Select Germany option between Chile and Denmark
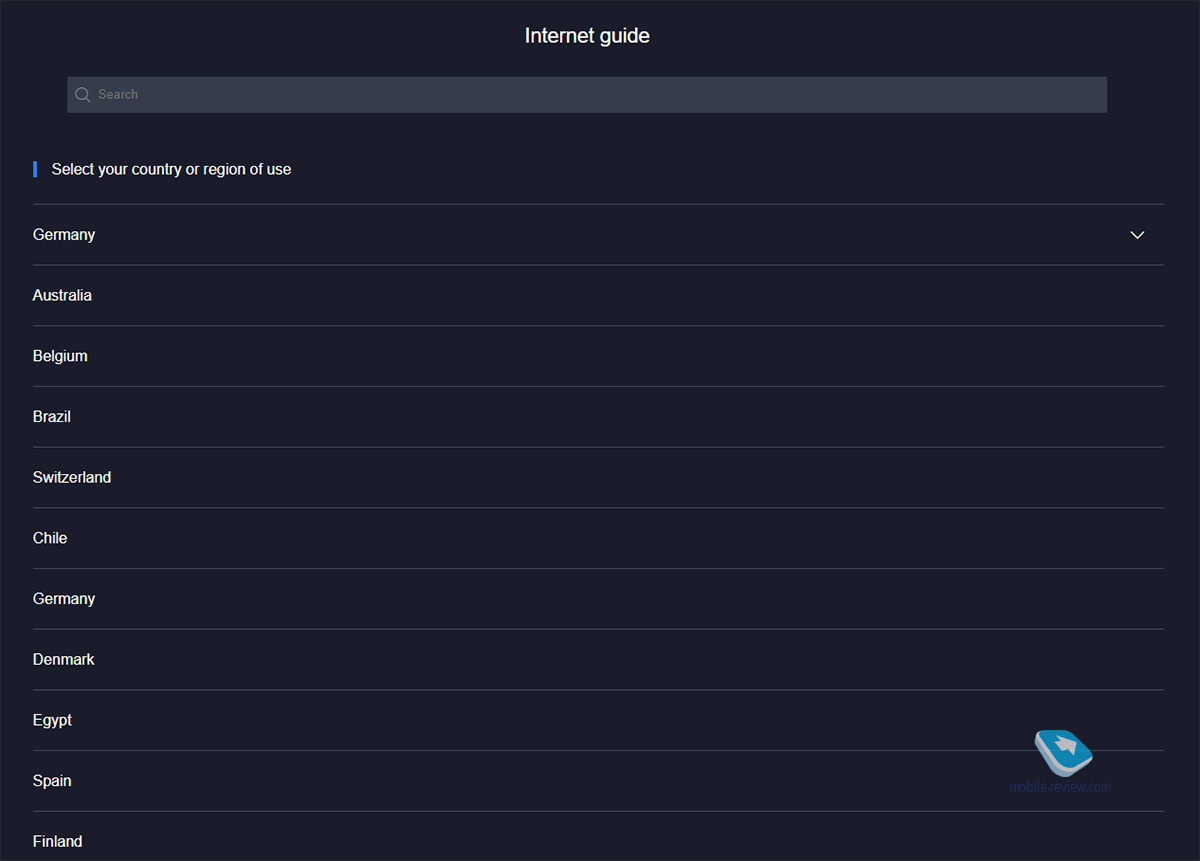1200x861 pixels. tap(64, 599)
